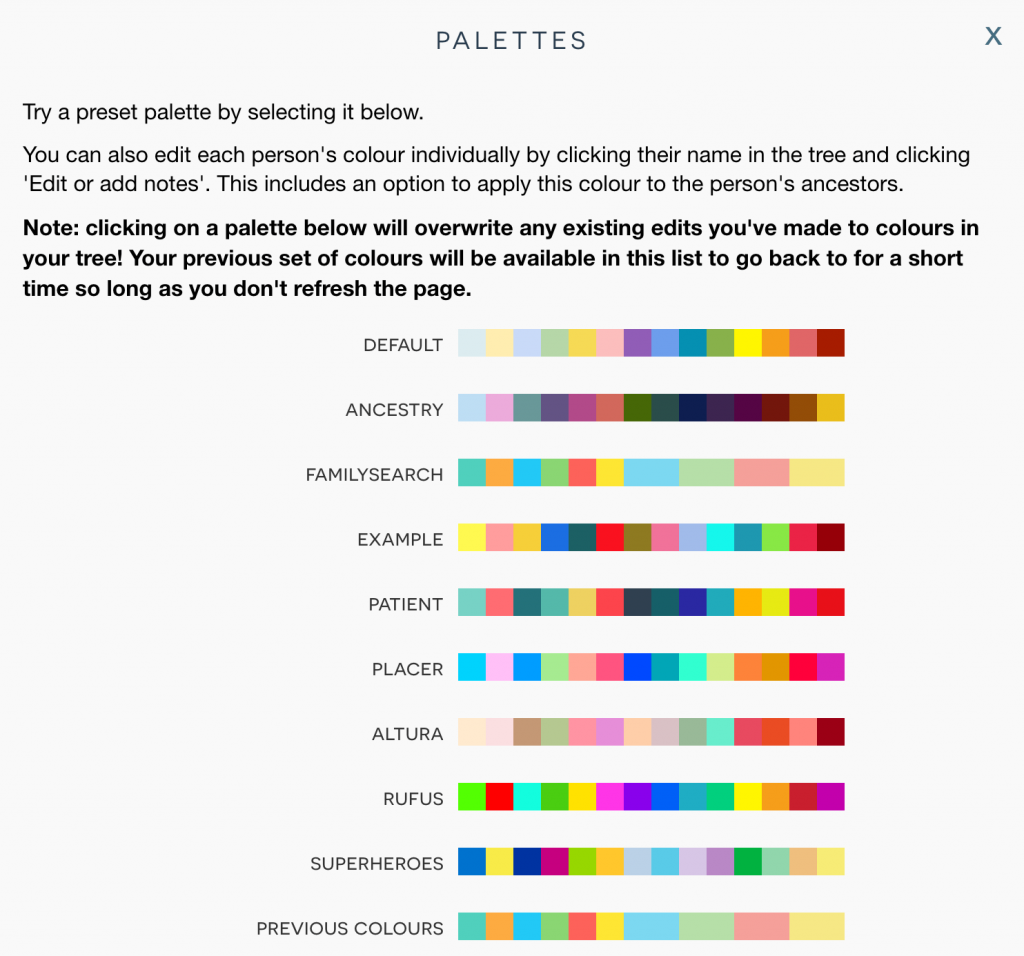Click the PALETTES dialog title
Viewport: 1024px width, 956px height.
(511, 40)
